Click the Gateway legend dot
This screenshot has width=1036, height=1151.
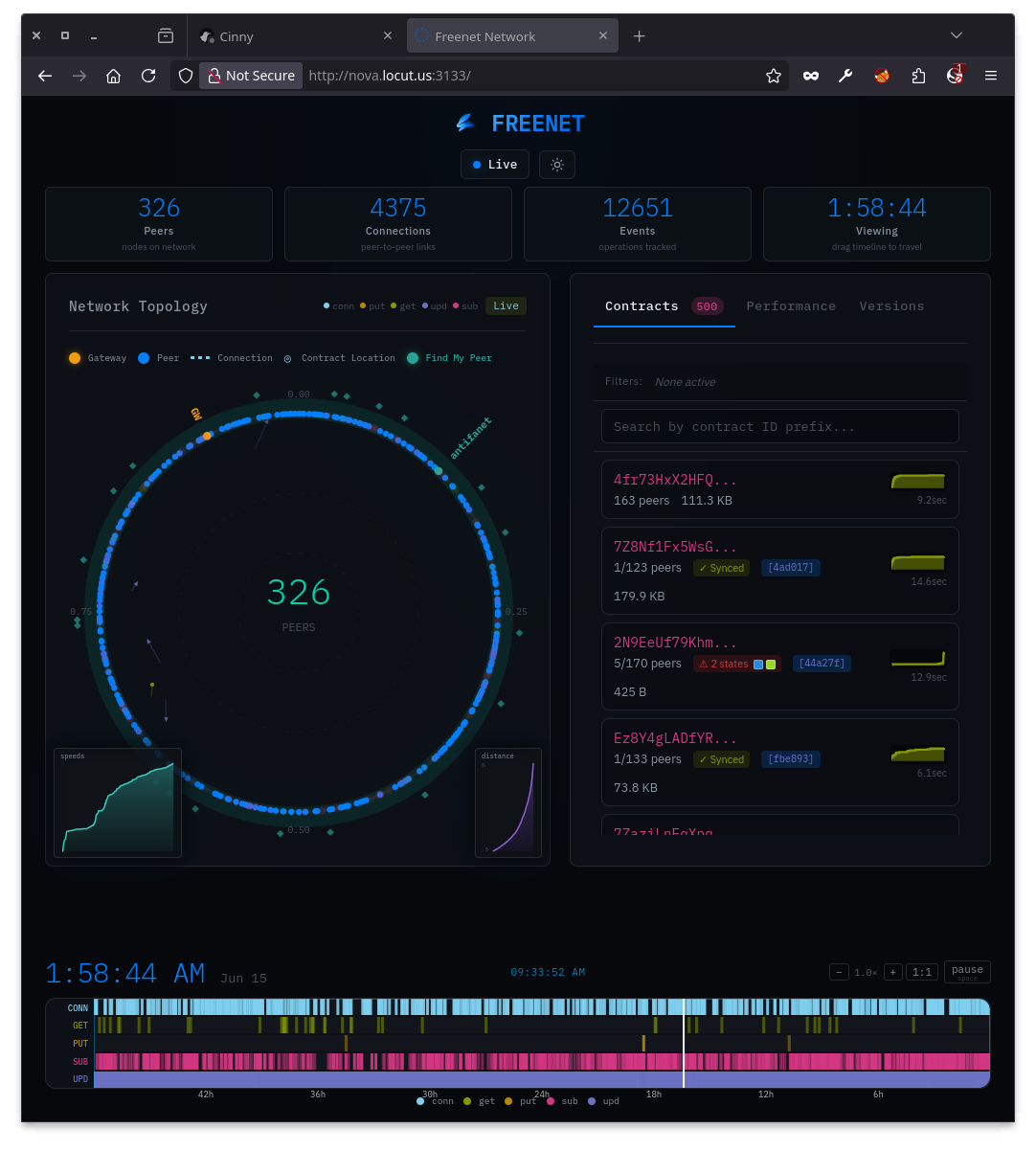[75, 358]
